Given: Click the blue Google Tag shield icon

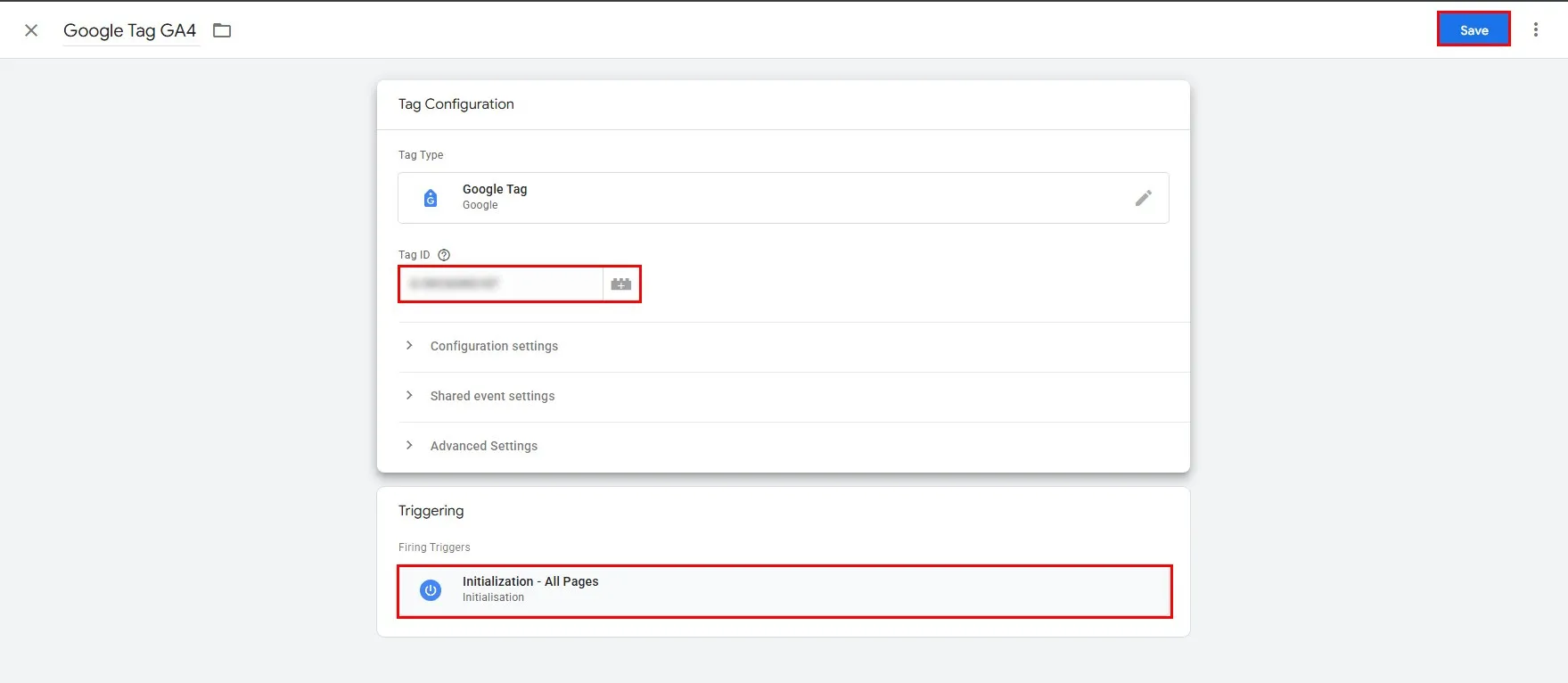Looking at the screenshot, I should pos(431,198).
